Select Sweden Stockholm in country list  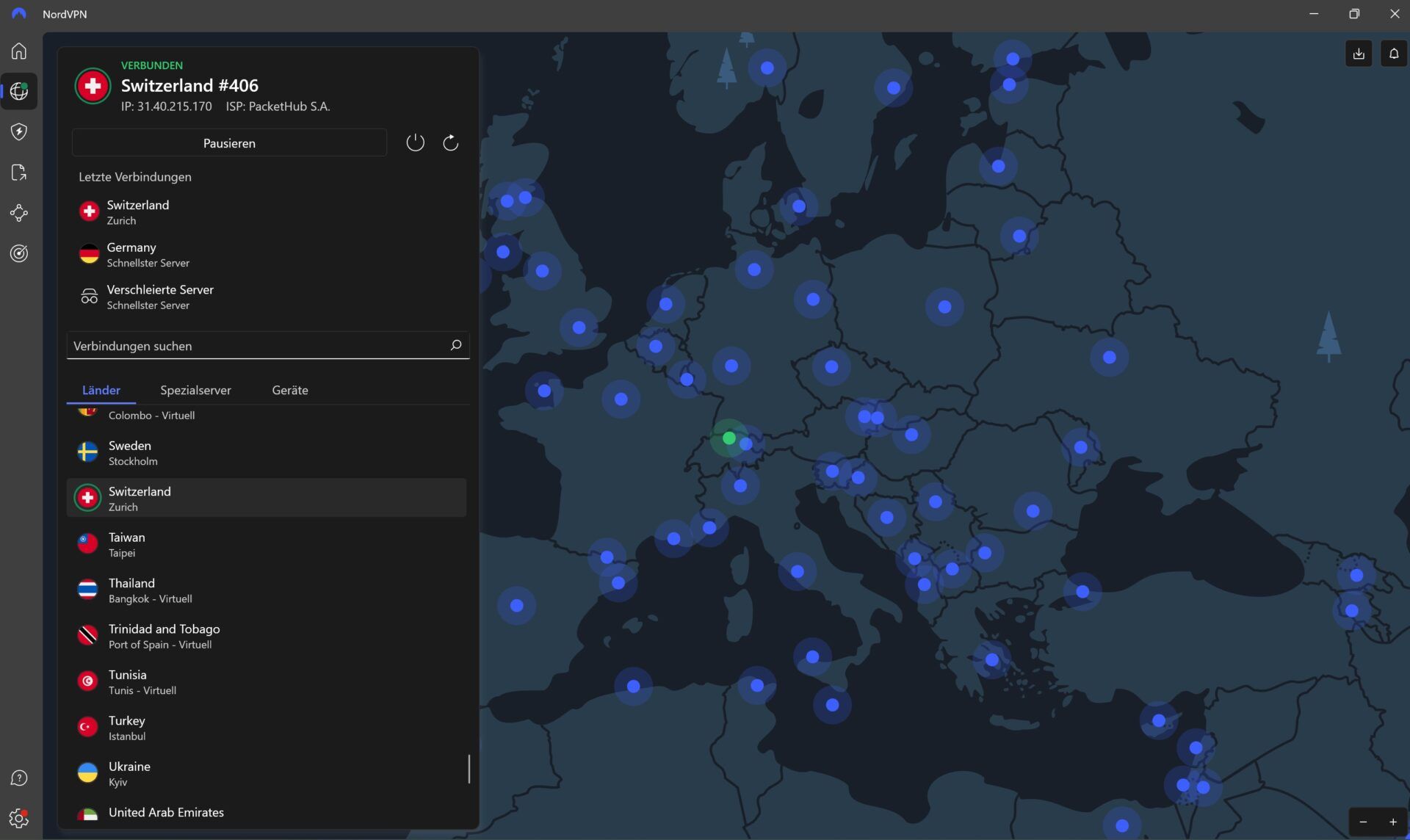click(267, 452)
